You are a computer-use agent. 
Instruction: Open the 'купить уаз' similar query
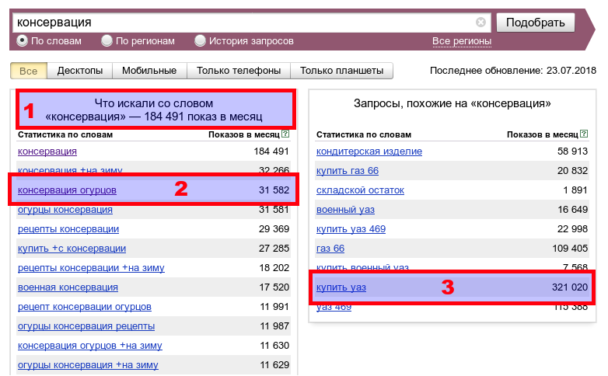(x=341, y=287)
